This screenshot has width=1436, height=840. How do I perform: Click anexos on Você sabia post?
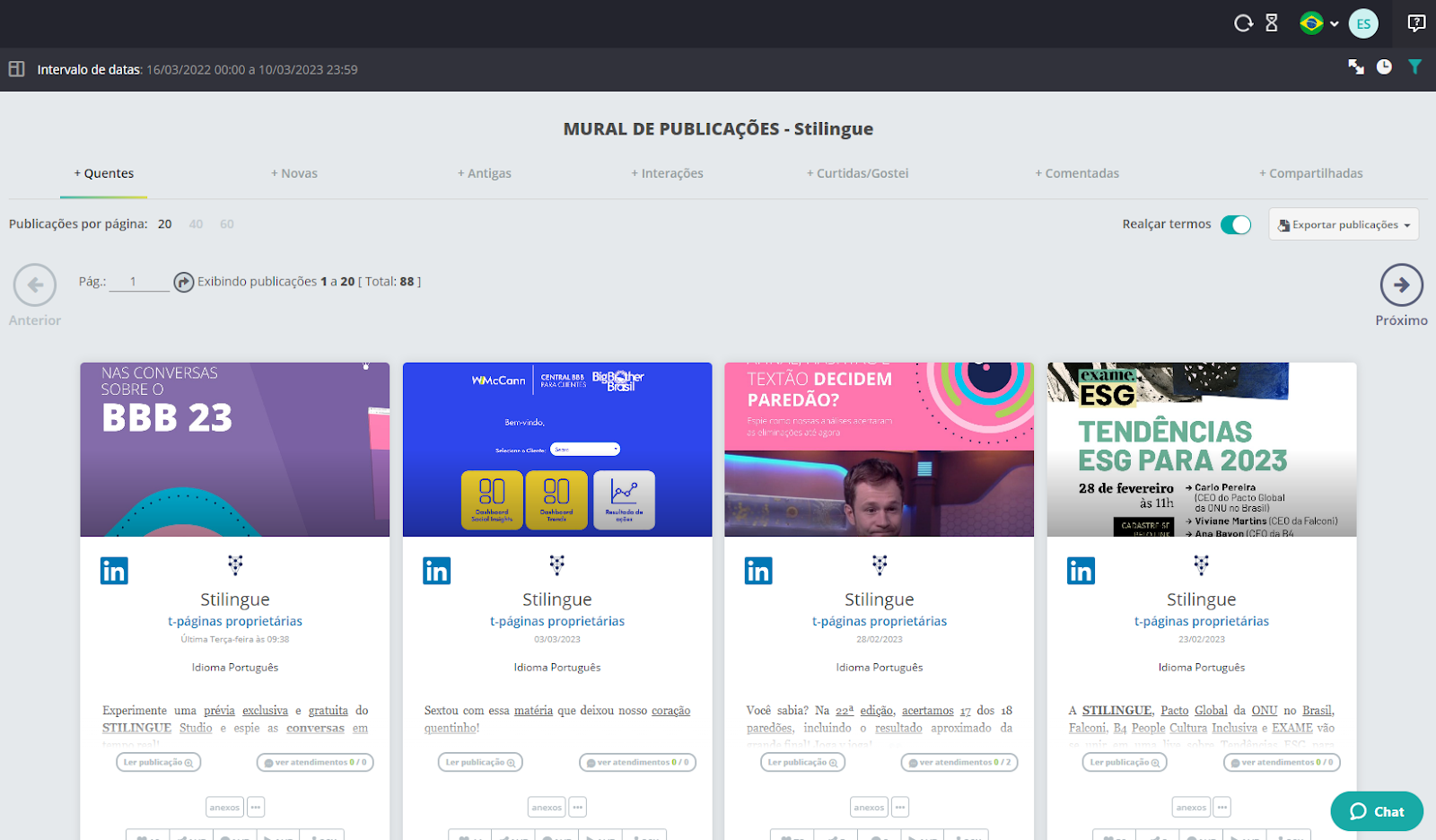[x=869, y=807]
